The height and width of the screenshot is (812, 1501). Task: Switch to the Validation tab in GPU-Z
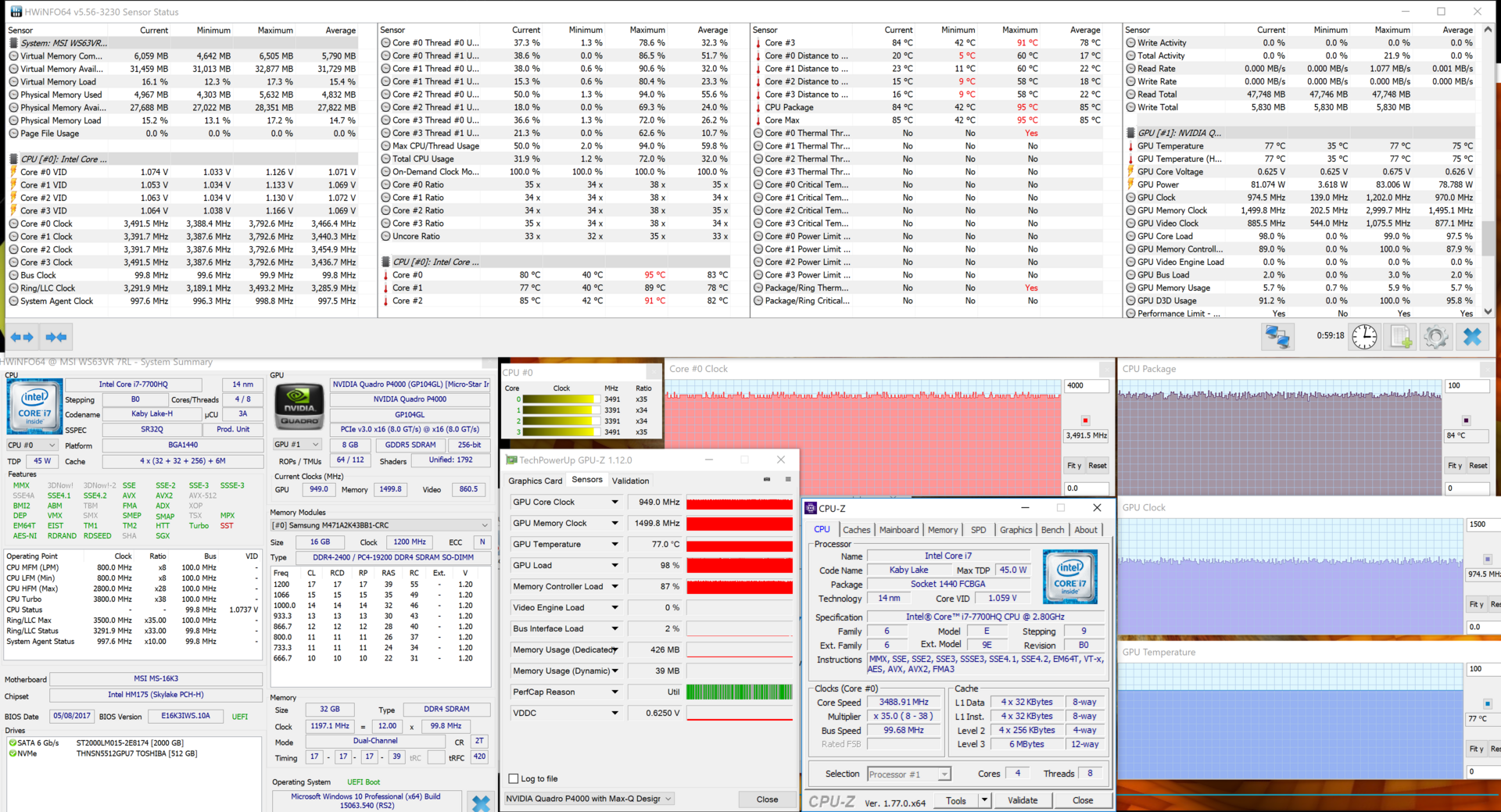(631, 481)
